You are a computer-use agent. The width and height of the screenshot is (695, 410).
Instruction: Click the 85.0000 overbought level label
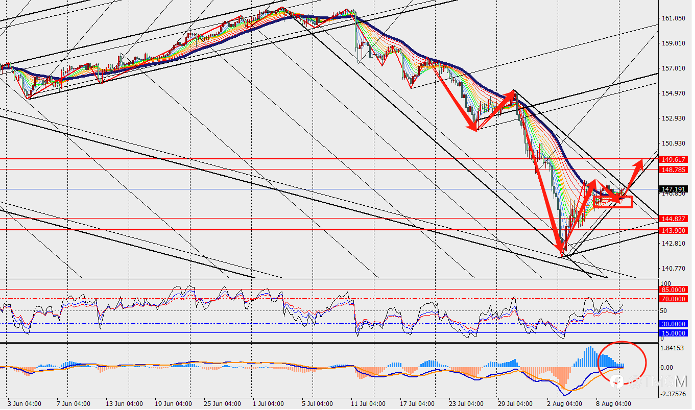[673, 289]
